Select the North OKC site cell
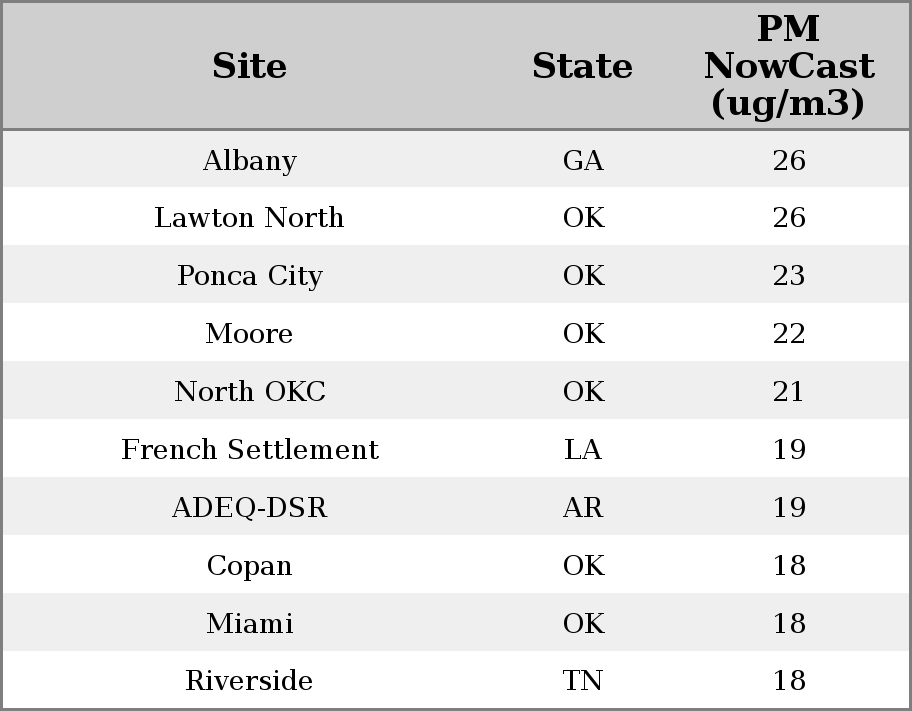This screenshot has height=711, width=912. tap(250, 392)
